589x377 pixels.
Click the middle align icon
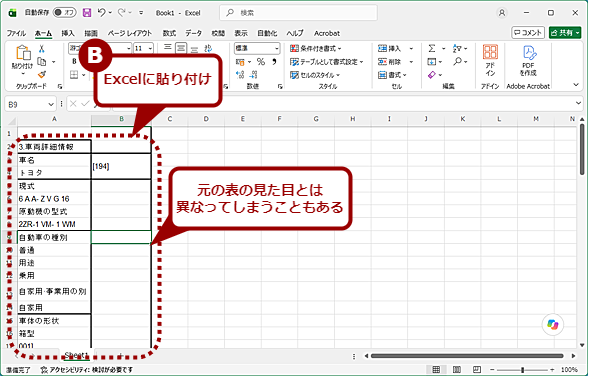[181, 48]
